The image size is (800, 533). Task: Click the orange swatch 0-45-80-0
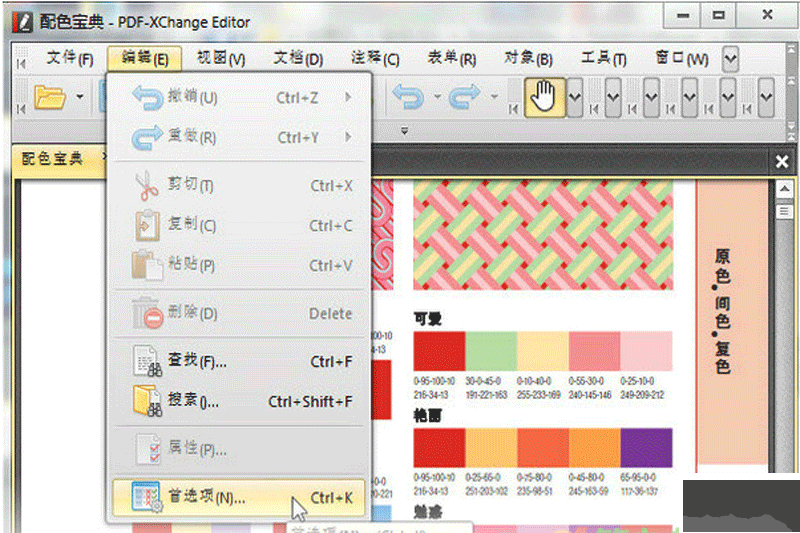[x=594, y=448]
